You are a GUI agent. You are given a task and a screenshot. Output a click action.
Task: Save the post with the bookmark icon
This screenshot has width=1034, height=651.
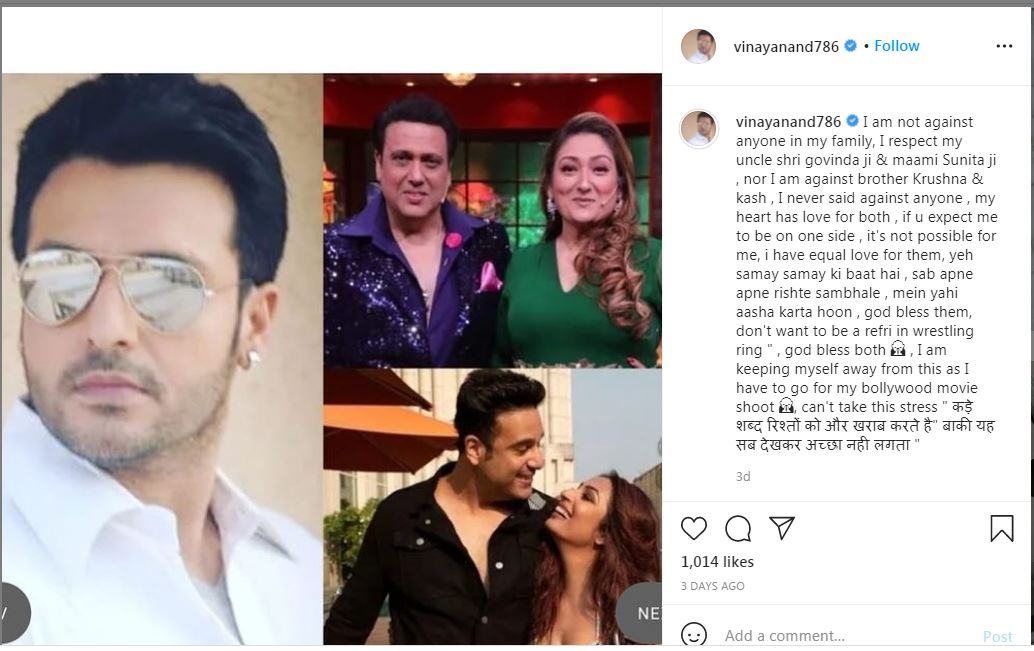coord(1001,528)
